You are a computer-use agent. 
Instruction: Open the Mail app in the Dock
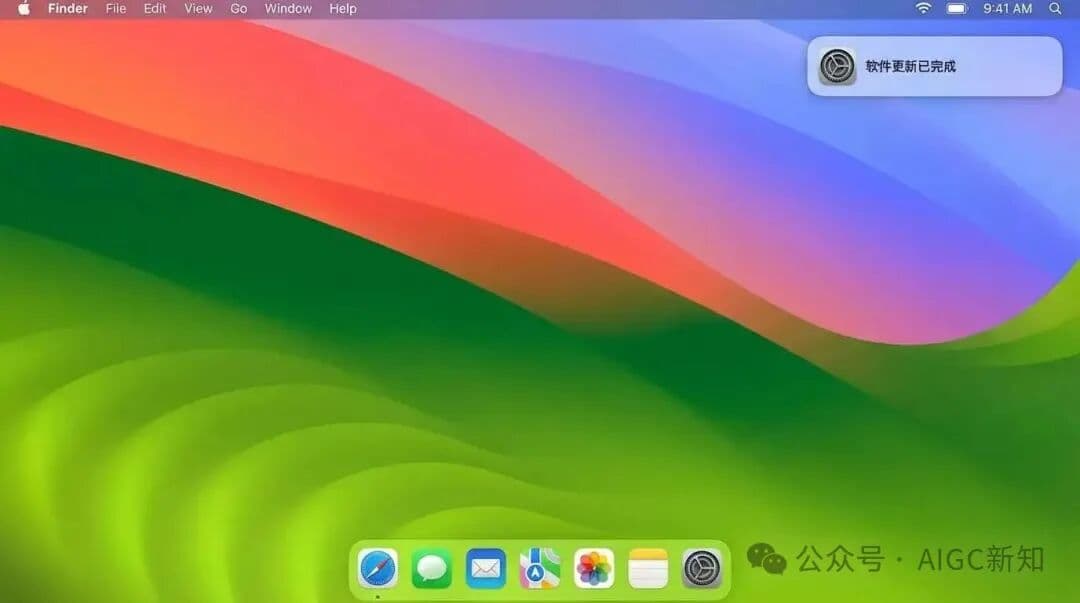485,567
